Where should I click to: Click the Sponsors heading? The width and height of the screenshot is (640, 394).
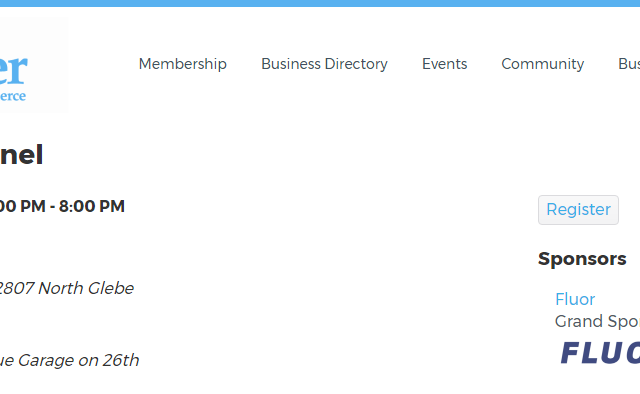582,259
